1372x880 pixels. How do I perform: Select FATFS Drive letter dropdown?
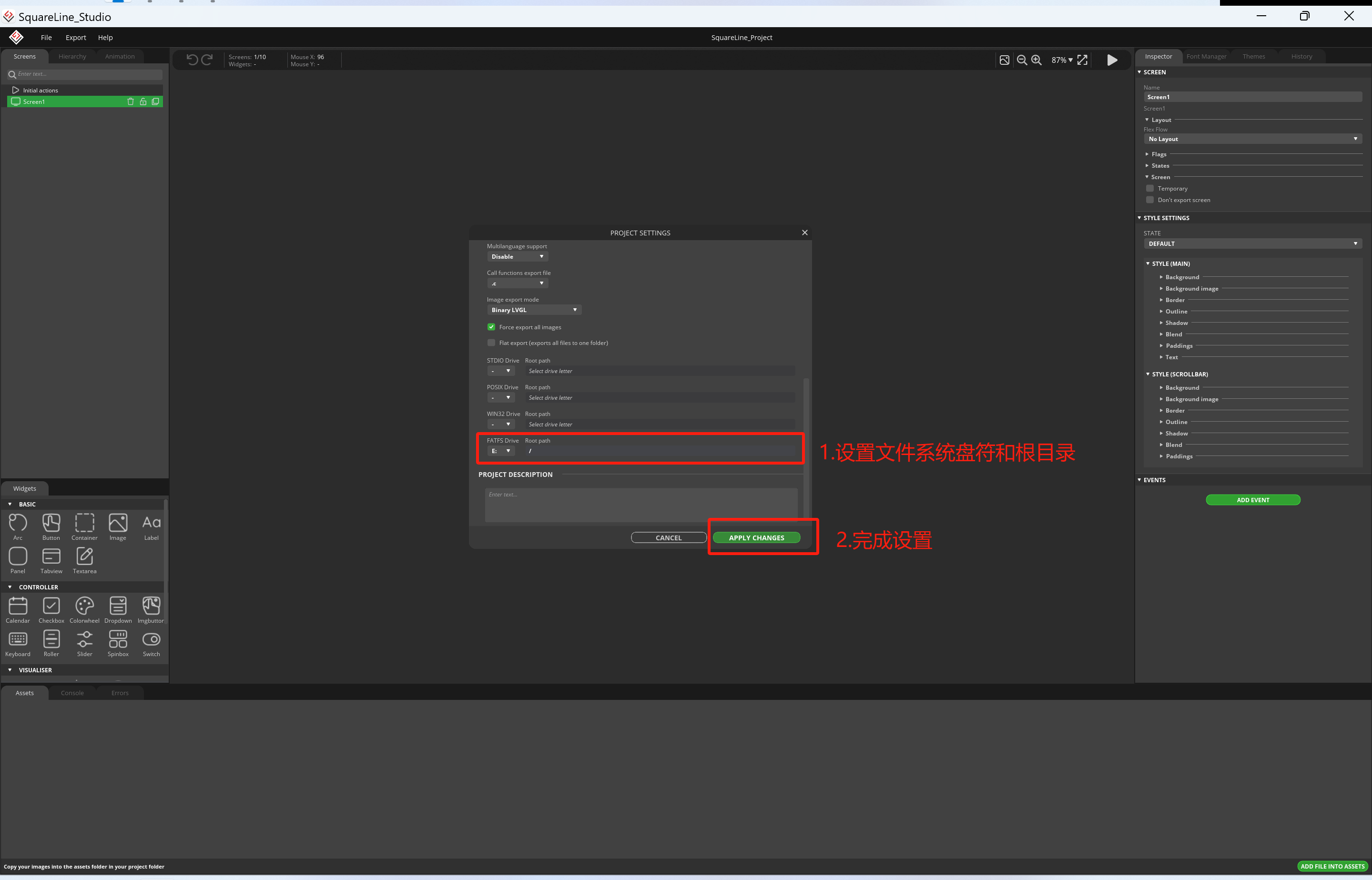tap(499, 451)
